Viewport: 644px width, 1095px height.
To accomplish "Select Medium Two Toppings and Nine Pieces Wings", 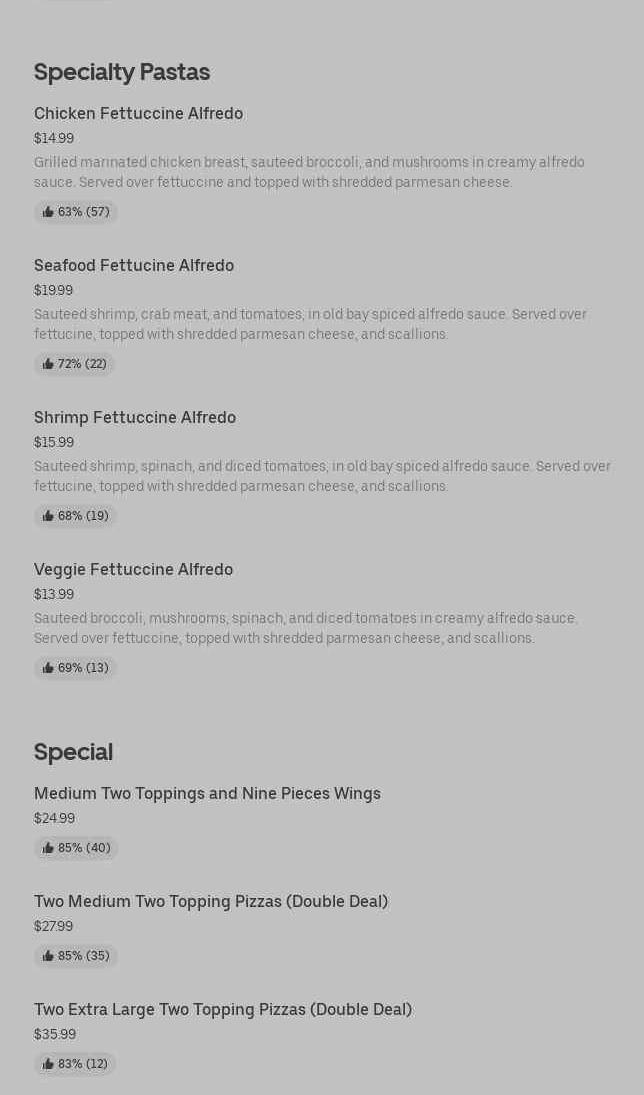I will [207, 794].
